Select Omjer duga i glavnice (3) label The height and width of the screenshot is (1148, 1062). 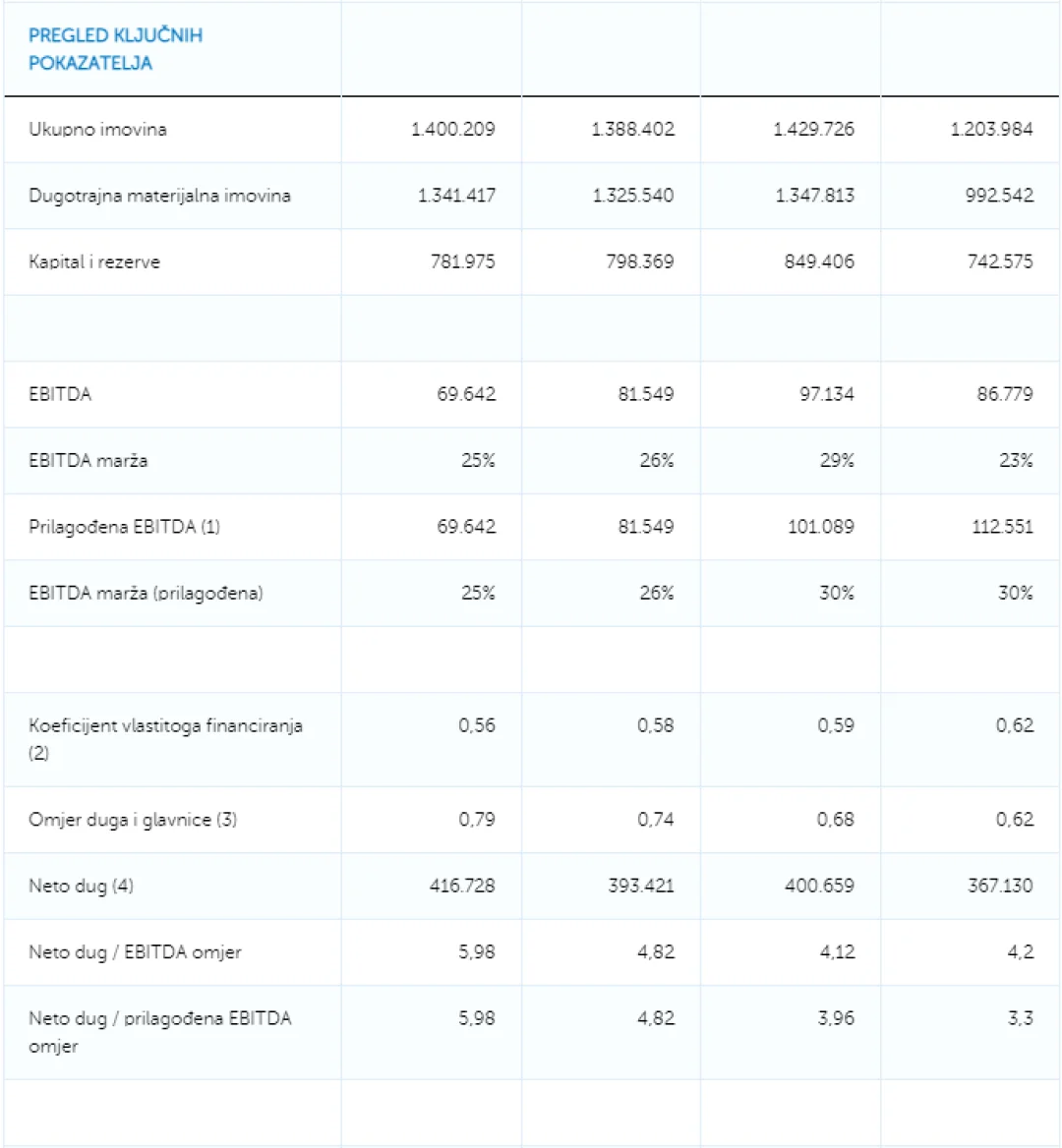pyautogui.click(x=133, y=820)
